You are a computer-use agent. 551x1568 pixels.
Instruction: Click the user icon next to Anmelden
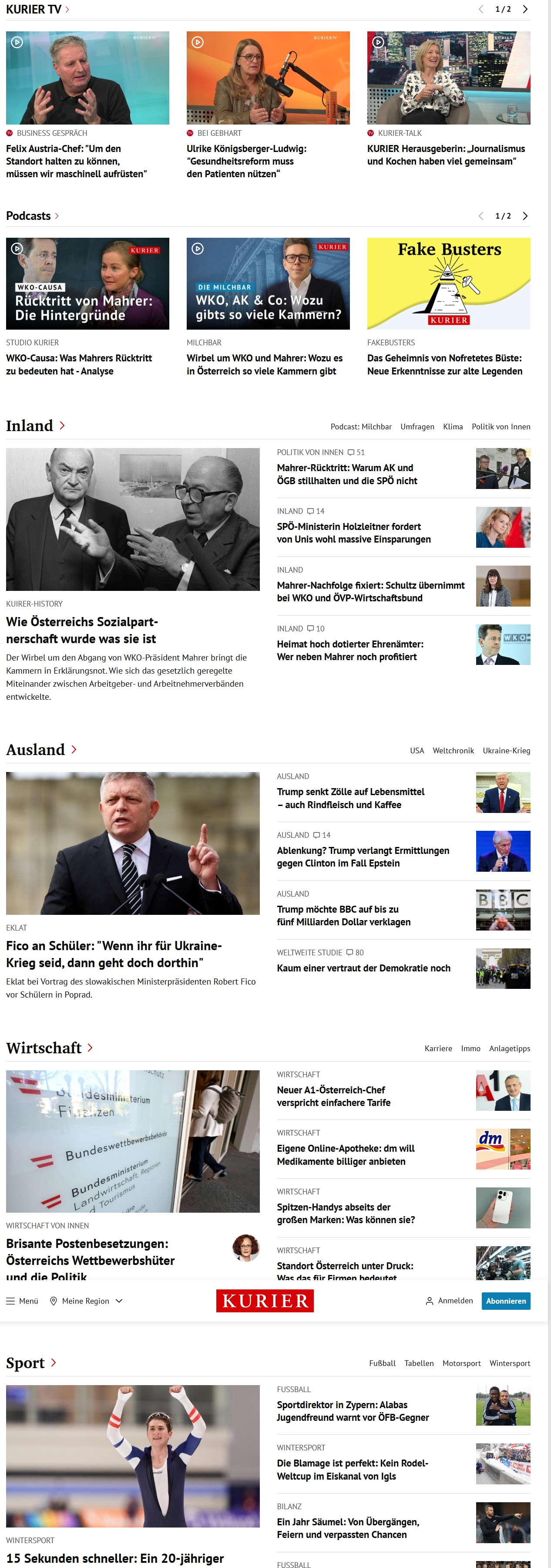[x=430, y=1301]
